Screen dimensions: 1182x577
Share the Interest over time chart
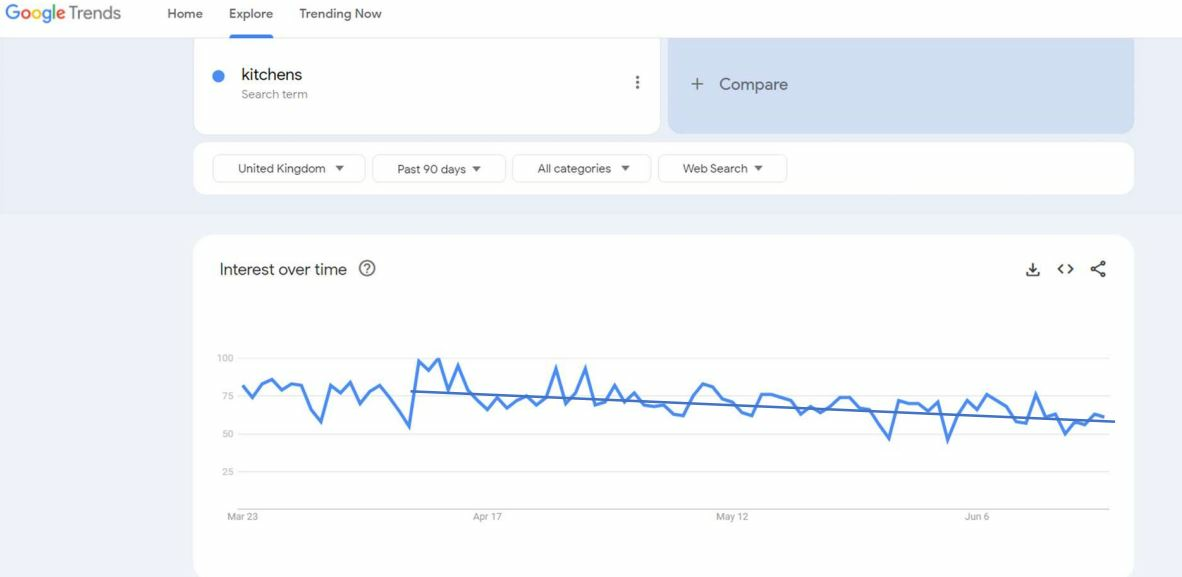[x=1098, y=269]
